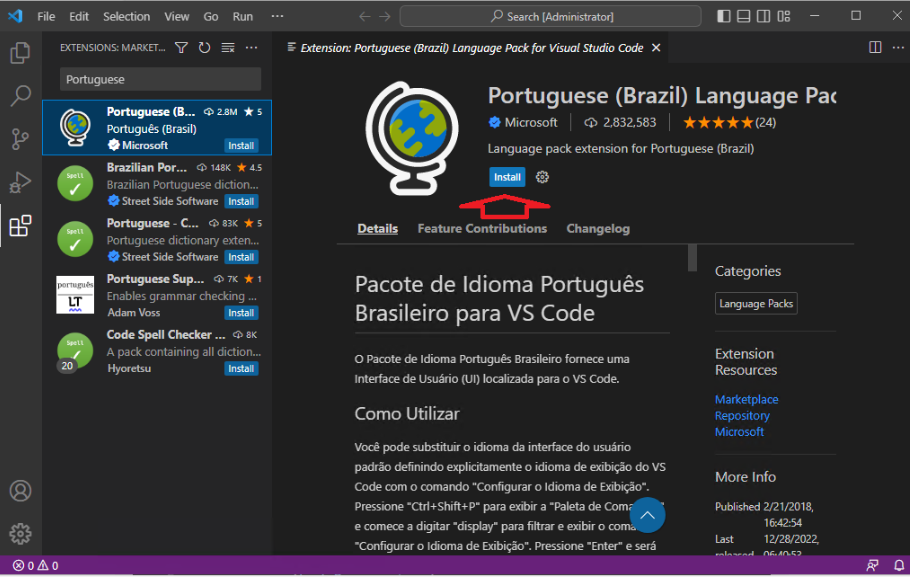Open the Explorer icon

(x=20, y=52)
